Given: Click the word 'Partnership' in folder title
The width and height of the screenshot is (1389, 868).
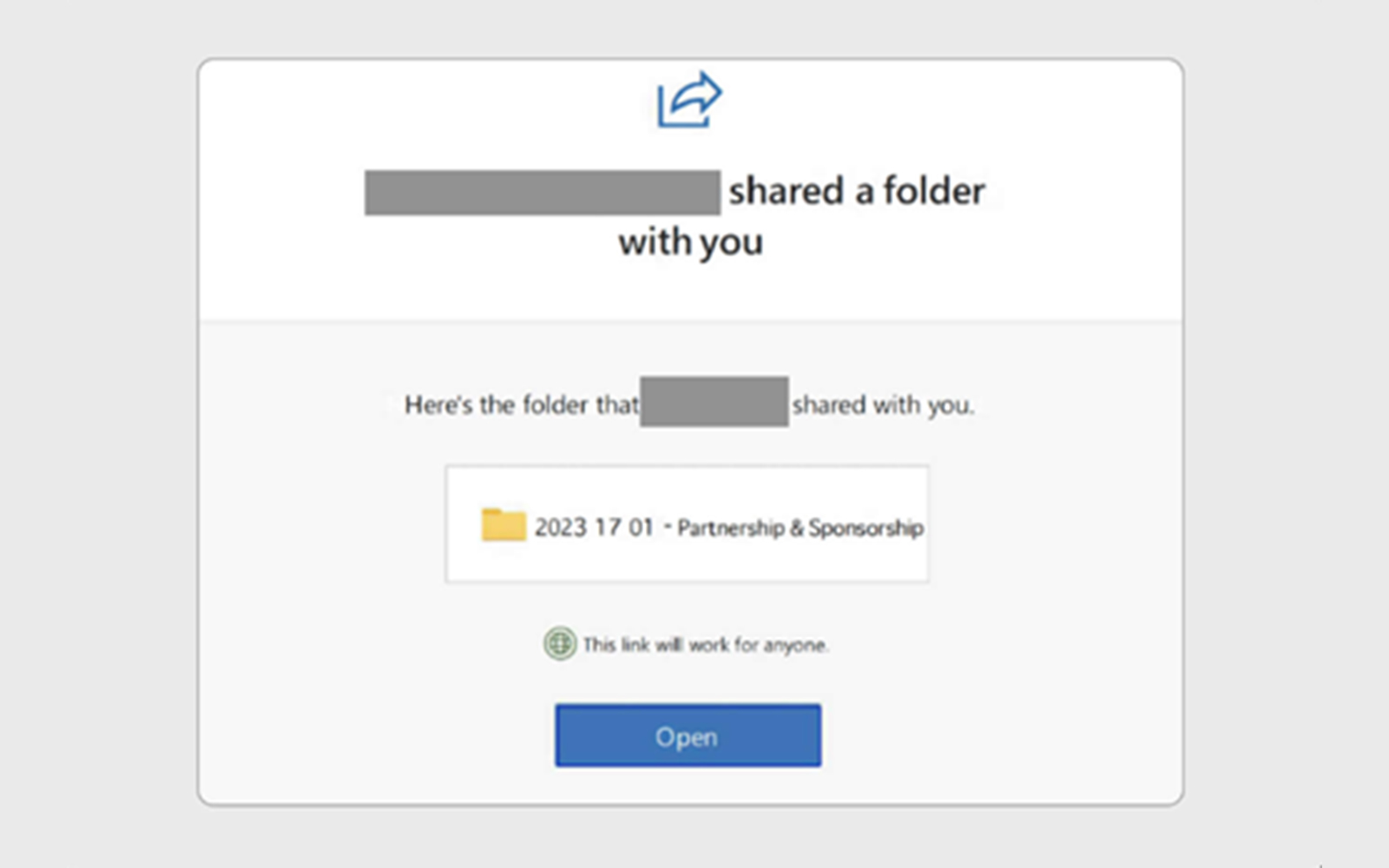Looking at the screenshot, I should pos(730,528).
